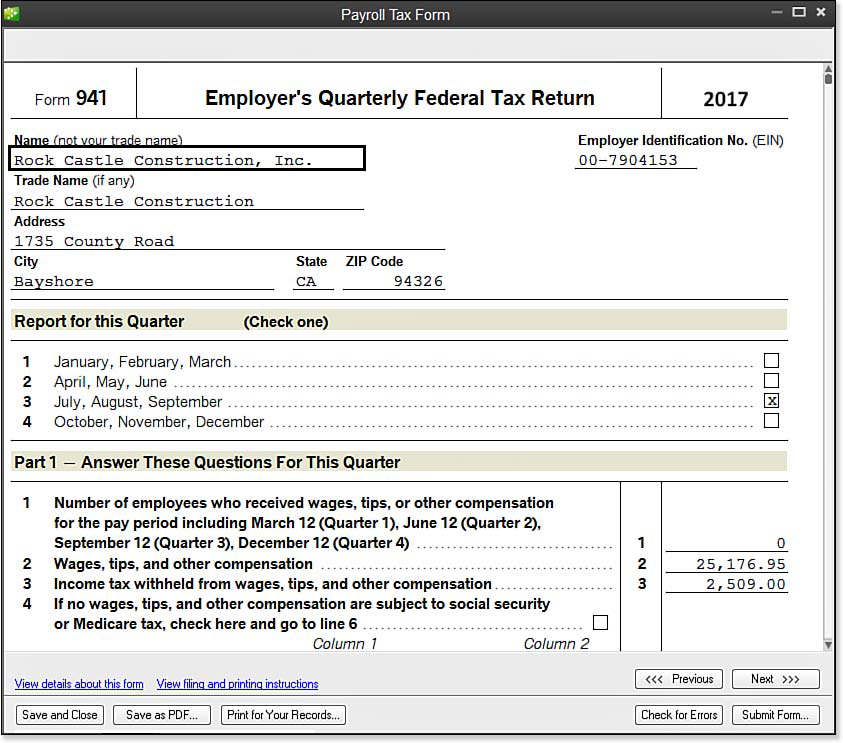Click the Wages, tips, and other compensation label

pos(183,564)
